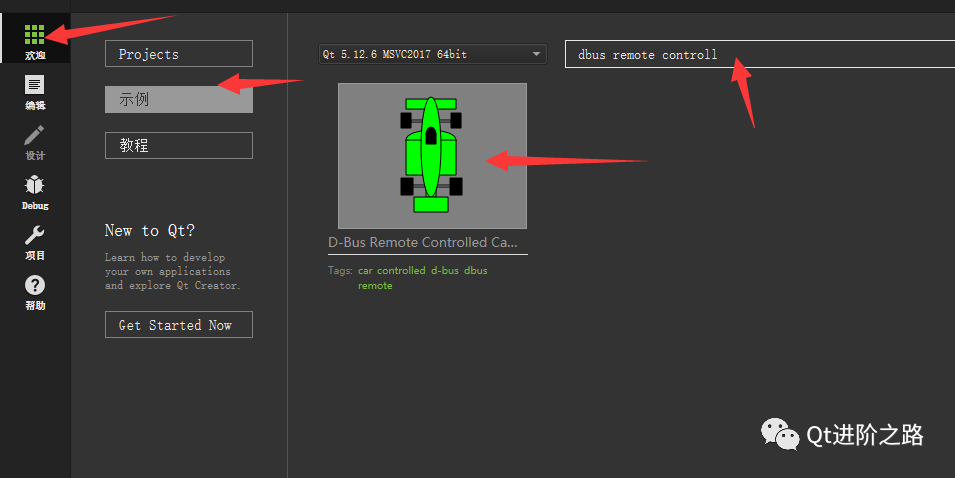The image size is (955, 478).
Task: Click the Get Started Now button
Action: point(178,325)
